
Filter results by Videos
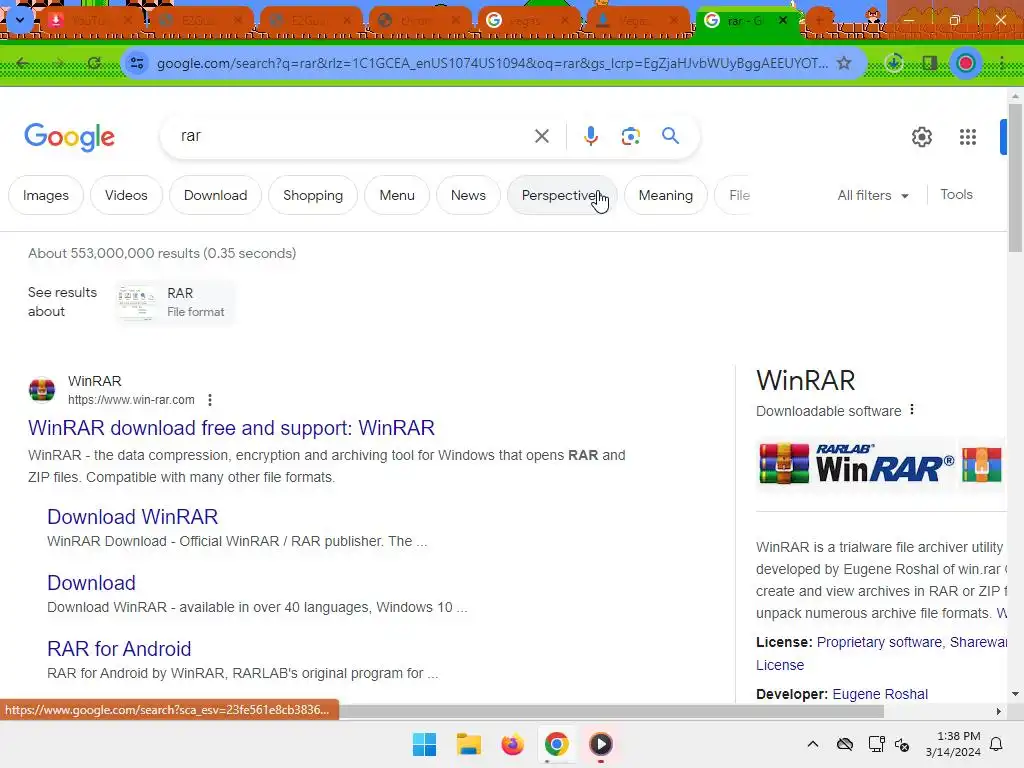click(x=126, y=195)
